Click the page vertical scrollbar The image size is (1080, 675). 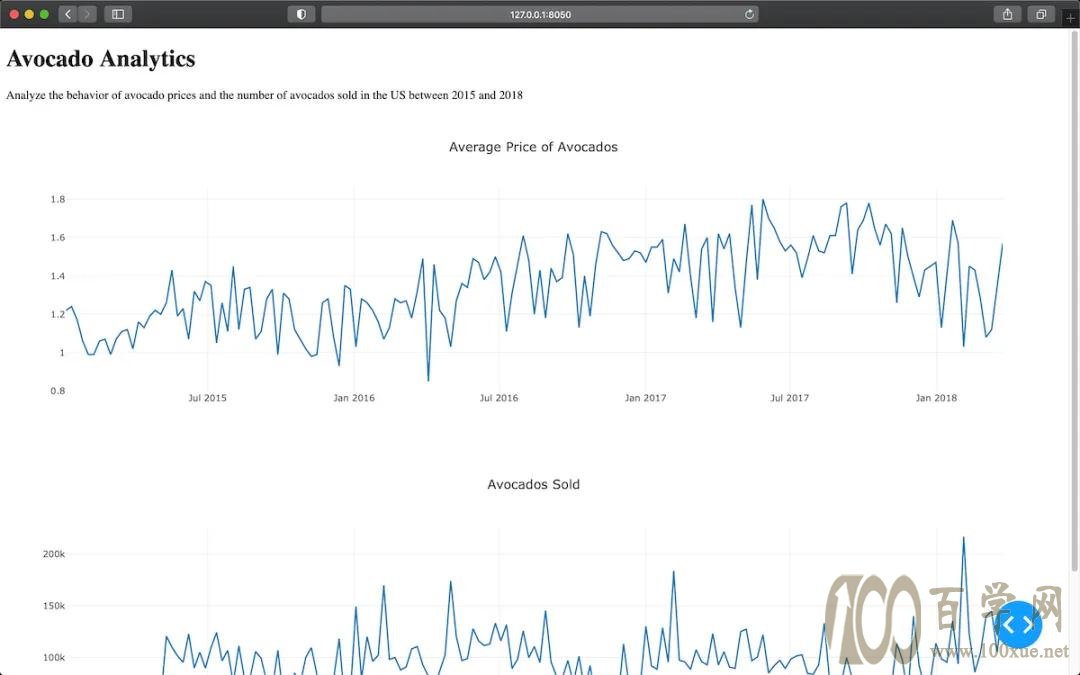pos(1074,300)
